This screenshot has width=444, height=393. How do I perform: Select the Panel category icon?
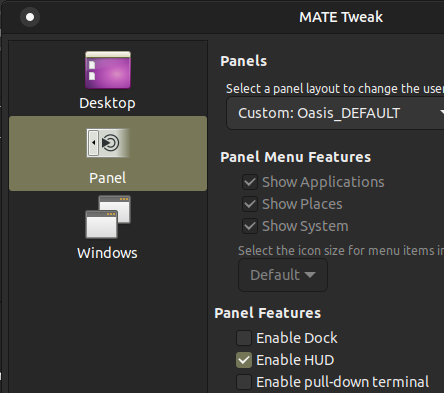[108, 143]
